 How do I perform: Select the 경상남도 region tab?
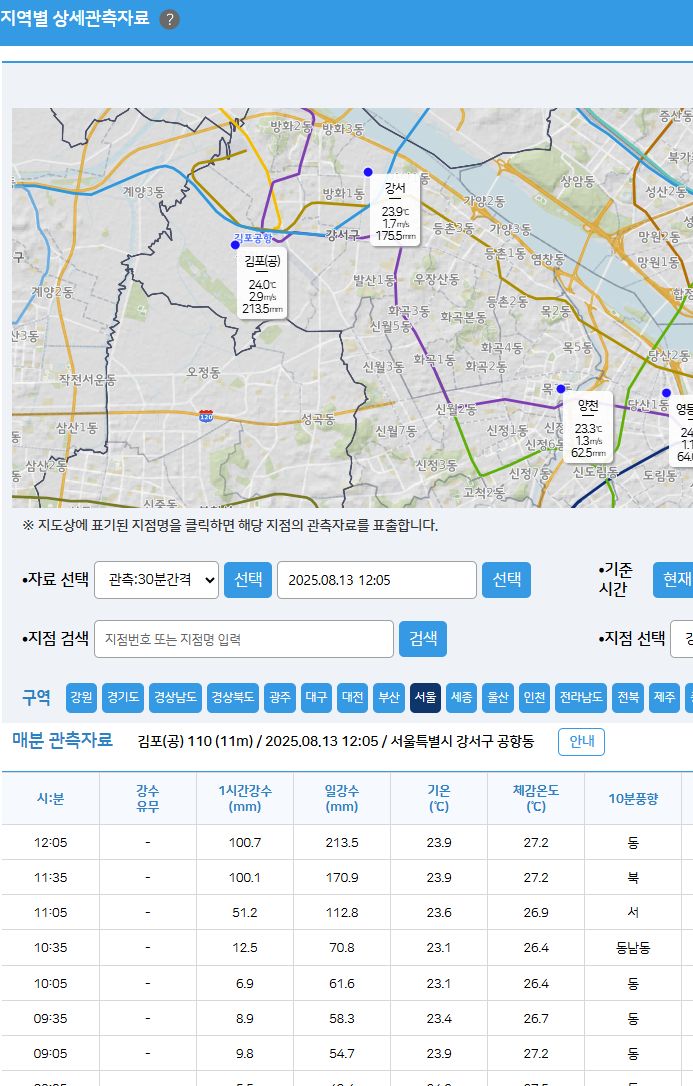pyautogui.click(x=175, y=697)
